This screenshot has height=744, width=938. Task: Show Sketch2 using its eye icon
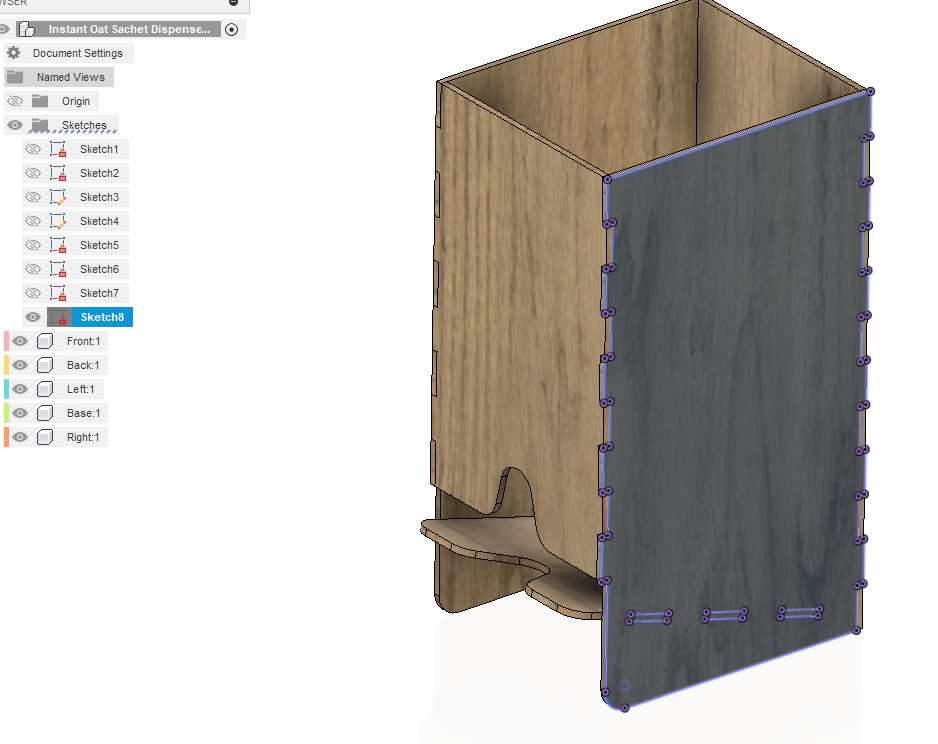pyautogui.click(x=33, y=173)
